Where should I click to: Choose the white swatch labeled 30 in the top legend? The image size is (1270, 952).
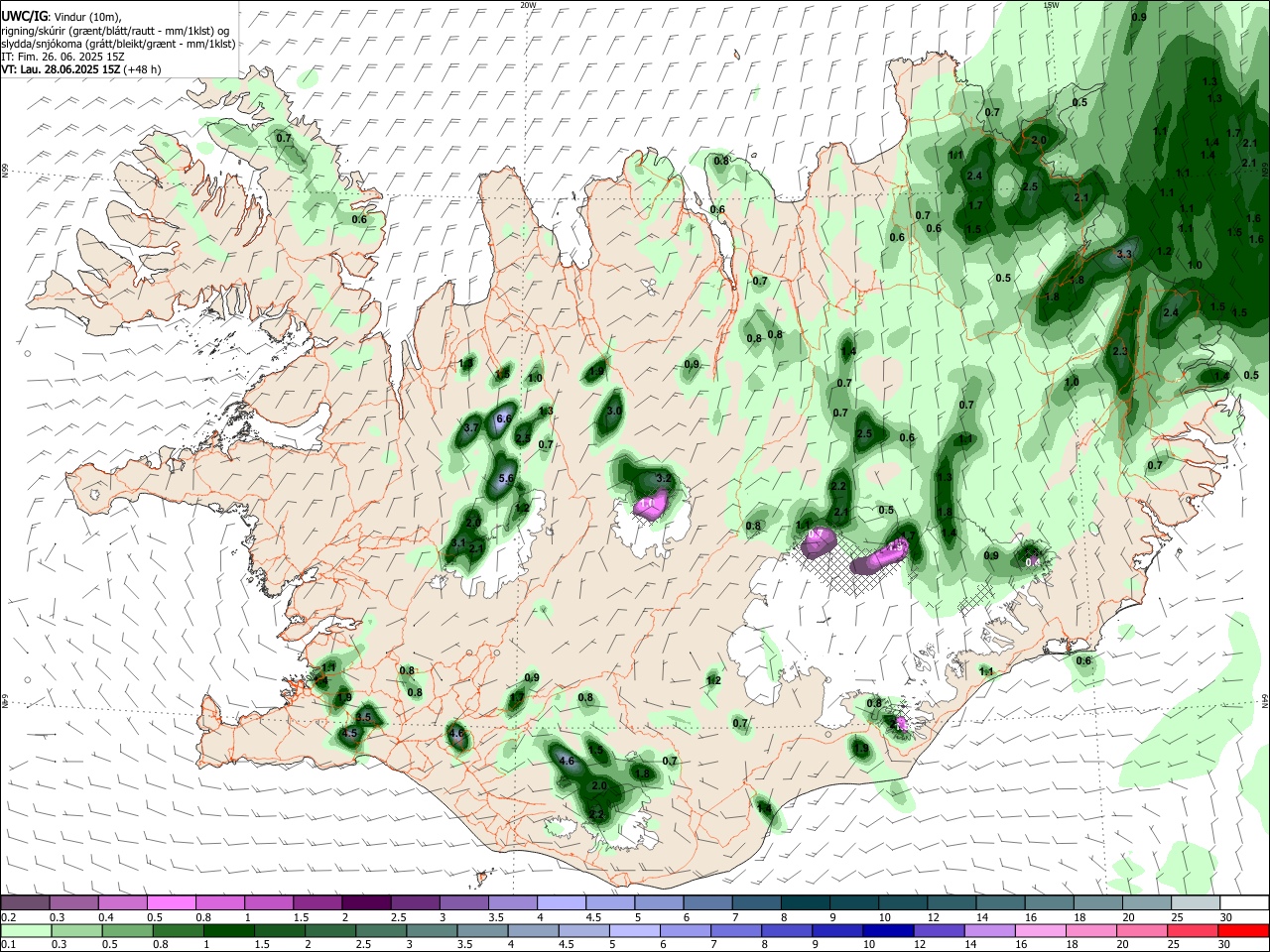1243,902
